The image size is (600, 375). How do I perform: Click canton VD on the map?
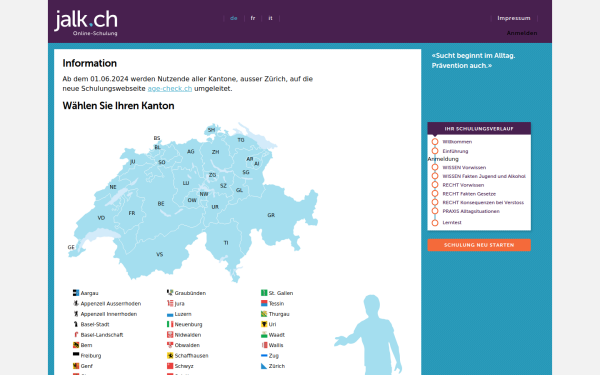101,218
